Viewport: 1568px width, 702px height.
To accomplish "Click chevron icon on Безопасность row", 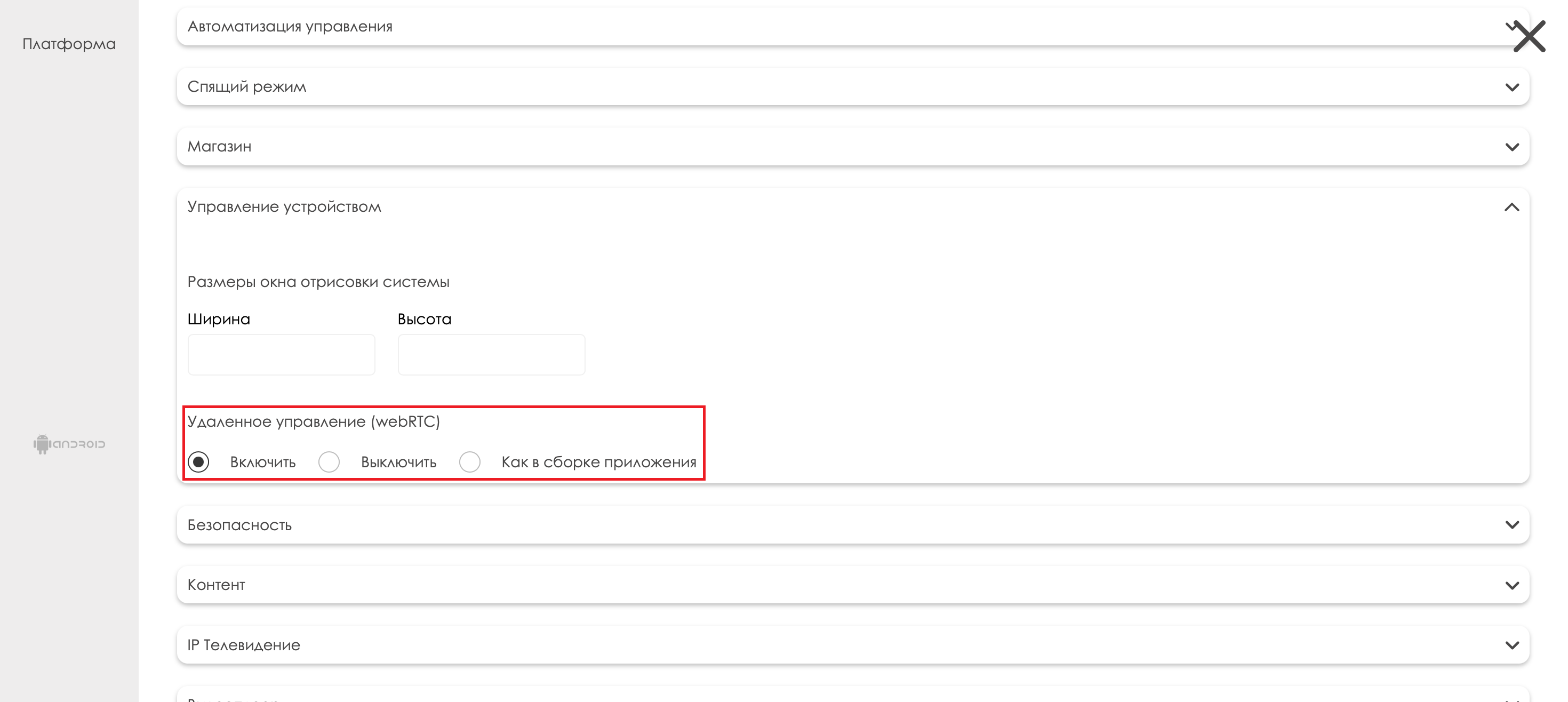I will click(x=1512, y=525).
